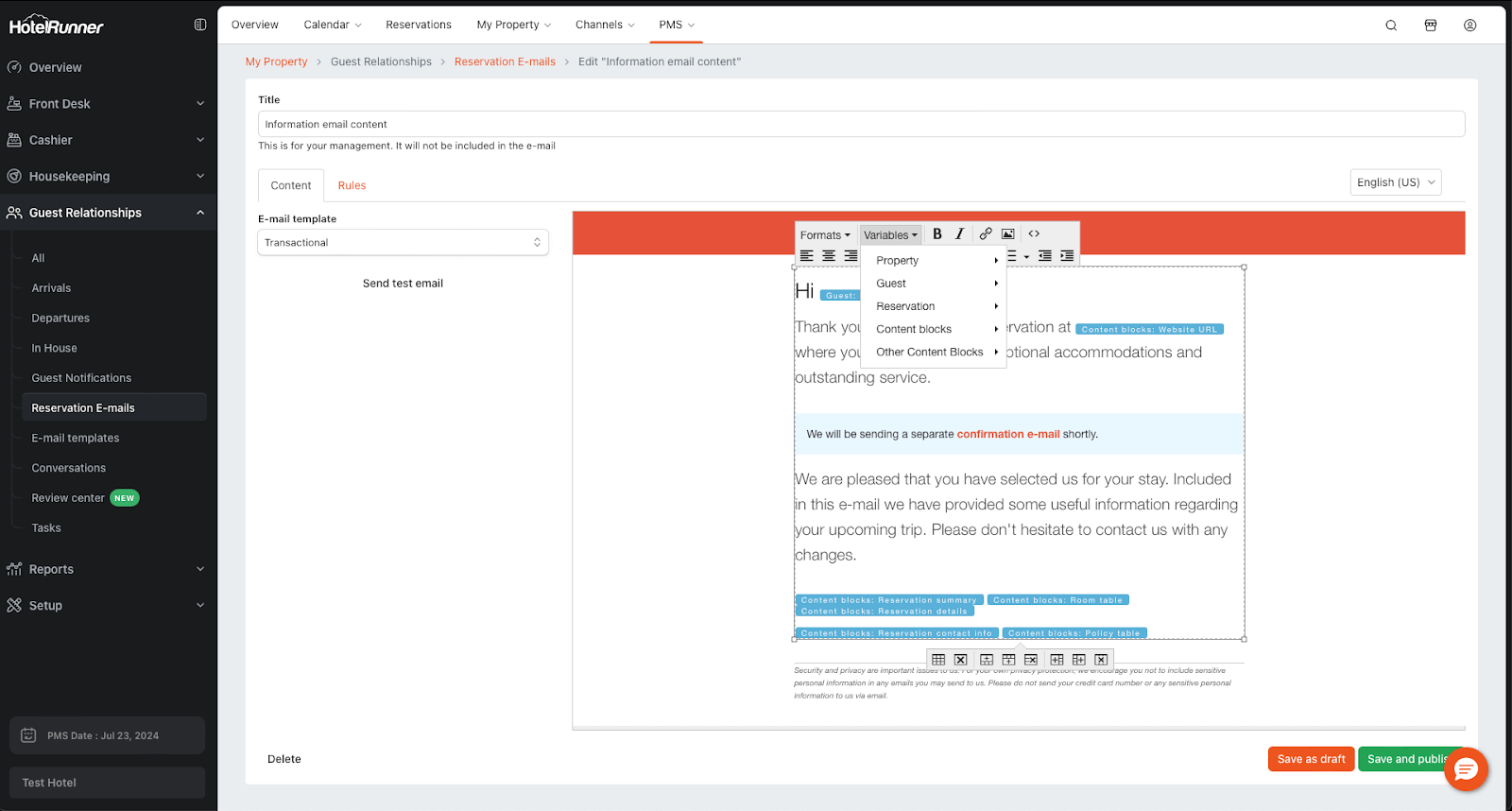
Task: Expand the Formats dropdown in the editor
Action: [824, 235]
